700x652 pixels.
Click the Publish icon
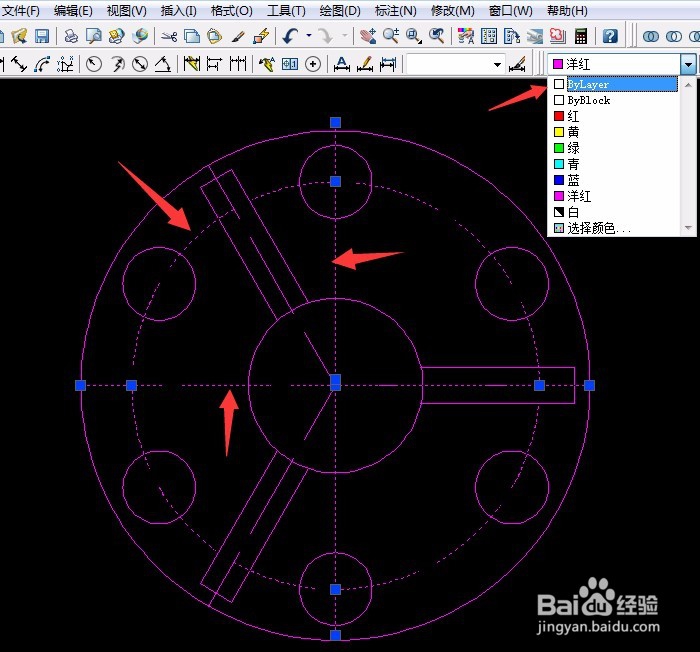[117, 36]
